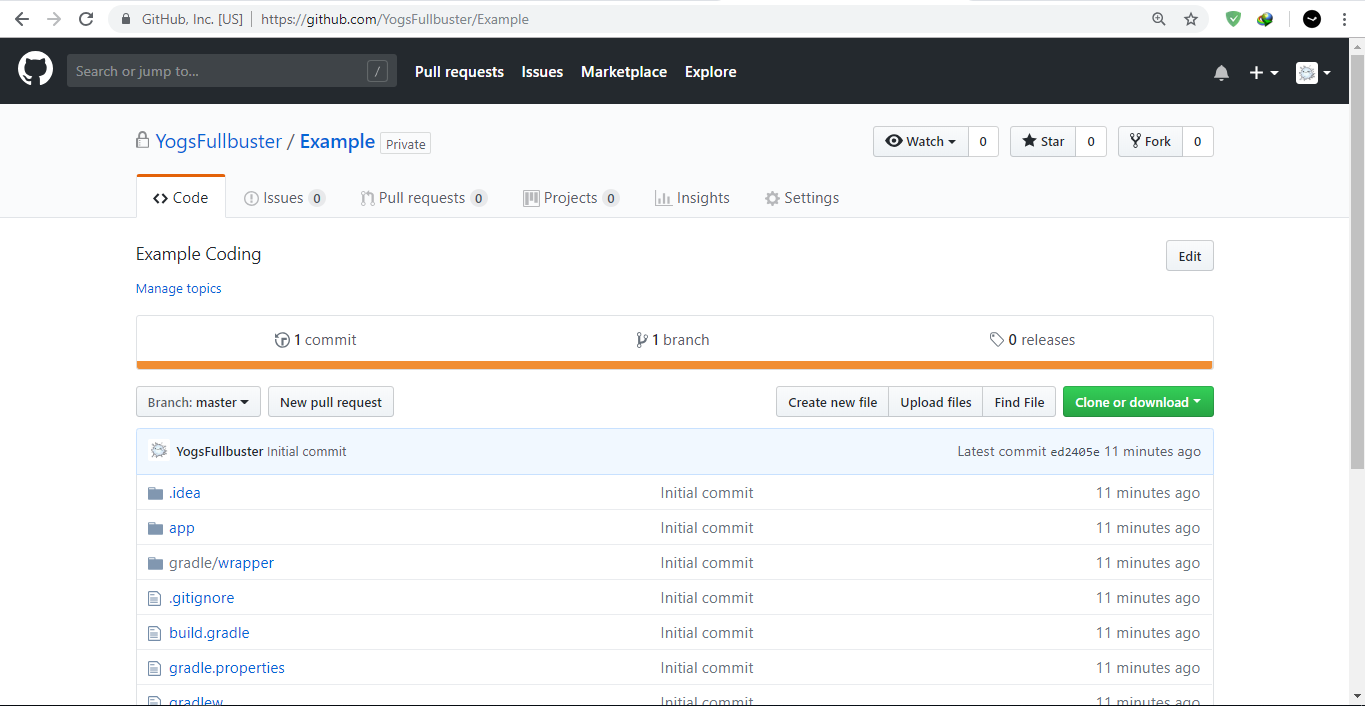Click YogsFullbuster avatar in commit row
Image resolution: width=1365 pixels, height=706 pixels.
click(158, 451)
